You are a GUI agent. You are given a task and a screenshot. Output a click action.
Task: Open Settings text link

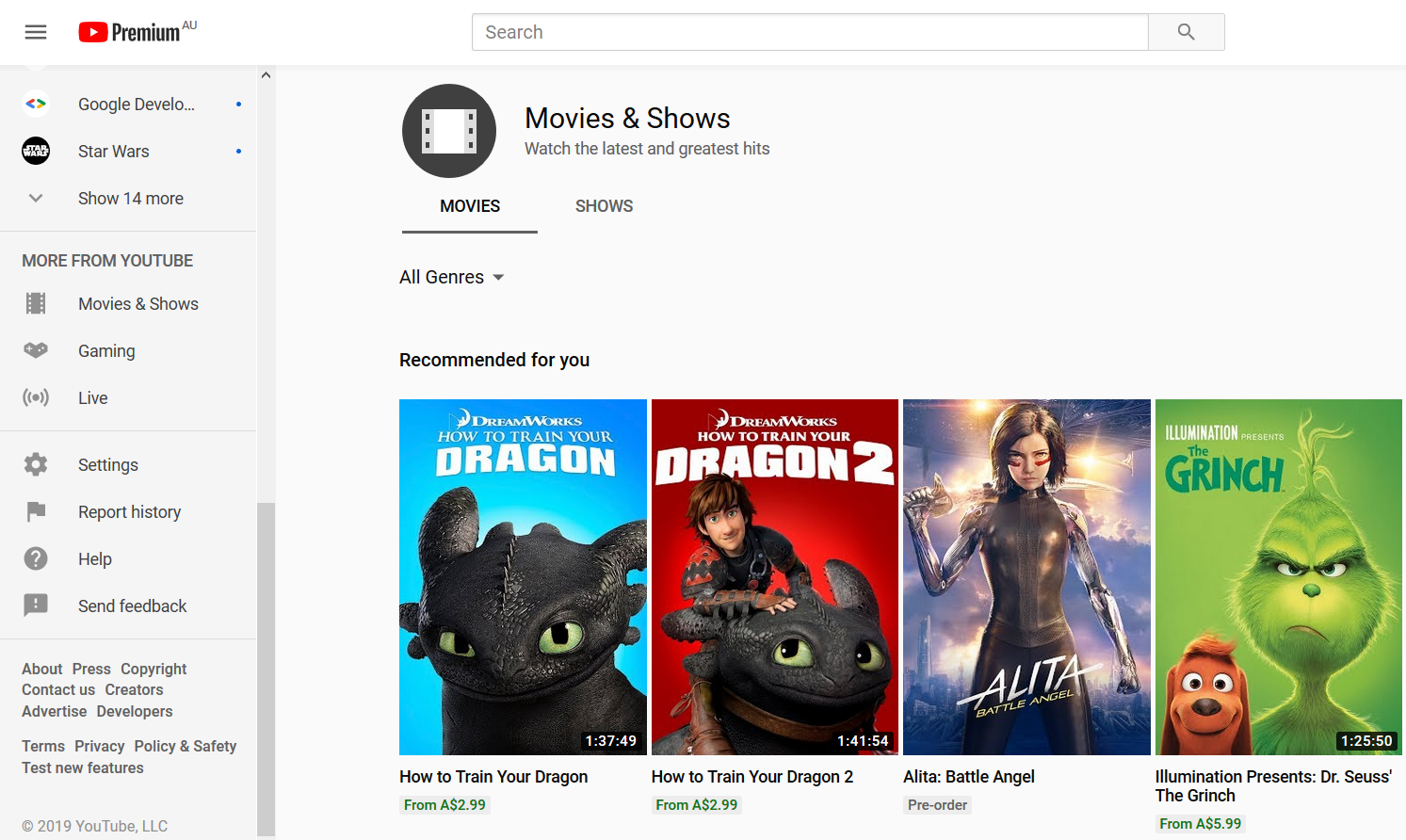click(108, 464)
